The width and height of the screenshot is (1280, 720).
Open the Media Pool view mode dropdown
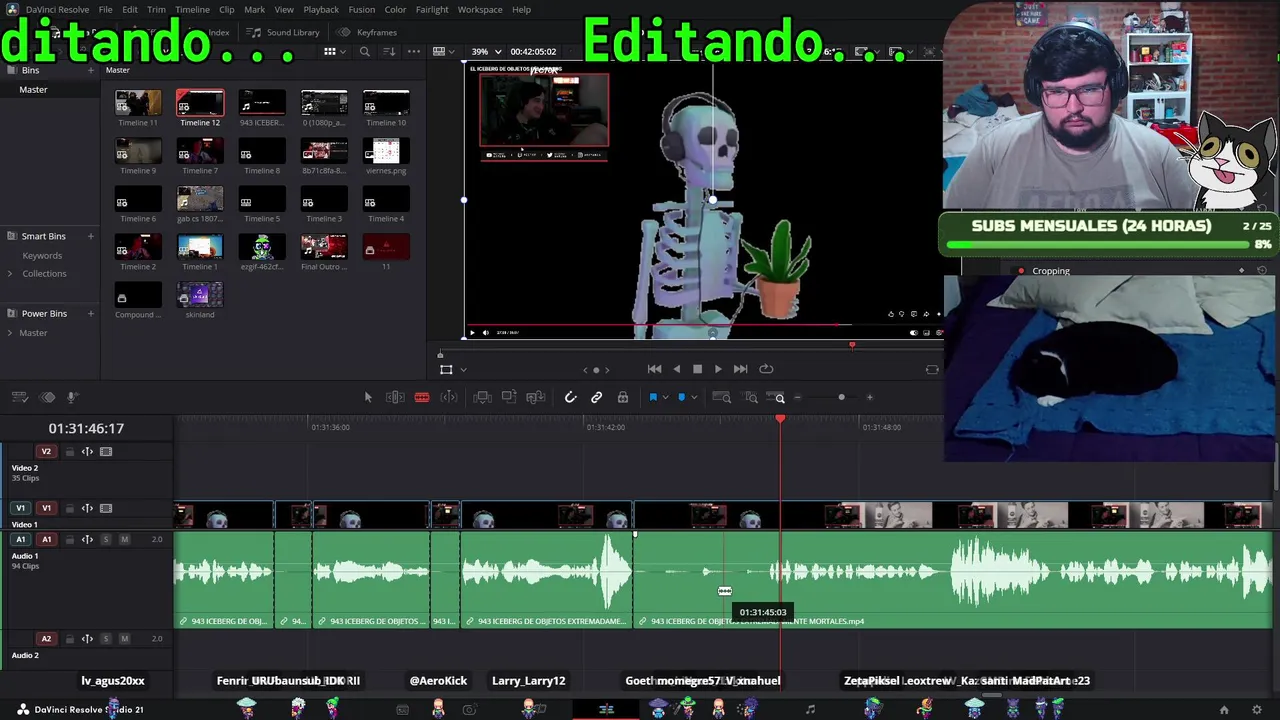tap(334, 52)
